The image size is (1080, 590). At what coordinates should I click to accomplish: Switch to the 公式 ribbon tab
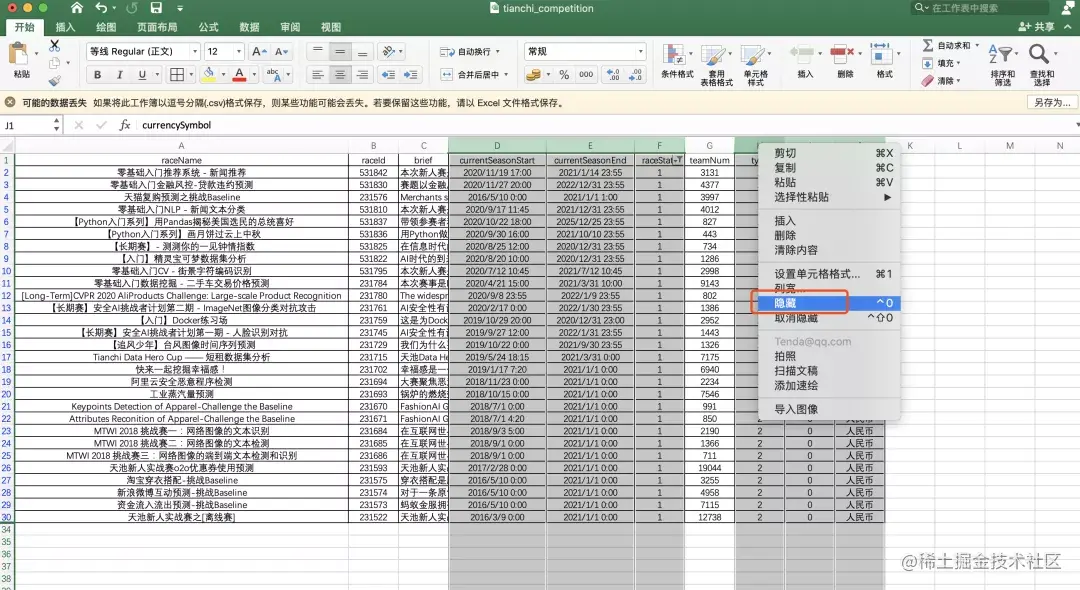coord(208,27)
